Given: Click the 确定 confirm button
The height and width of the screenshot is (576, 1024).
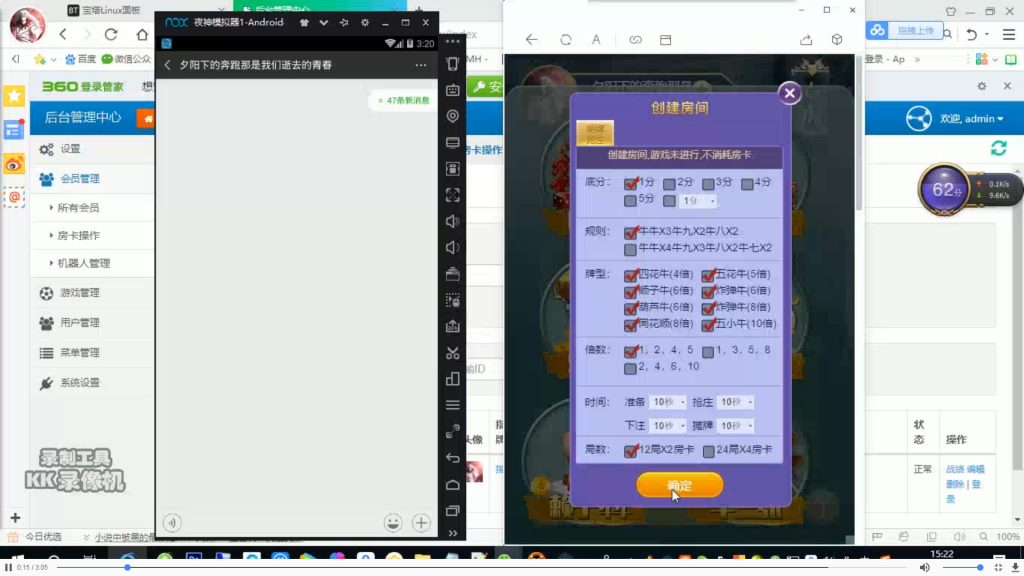Looking at the screenshot, I should click(679, 485).
